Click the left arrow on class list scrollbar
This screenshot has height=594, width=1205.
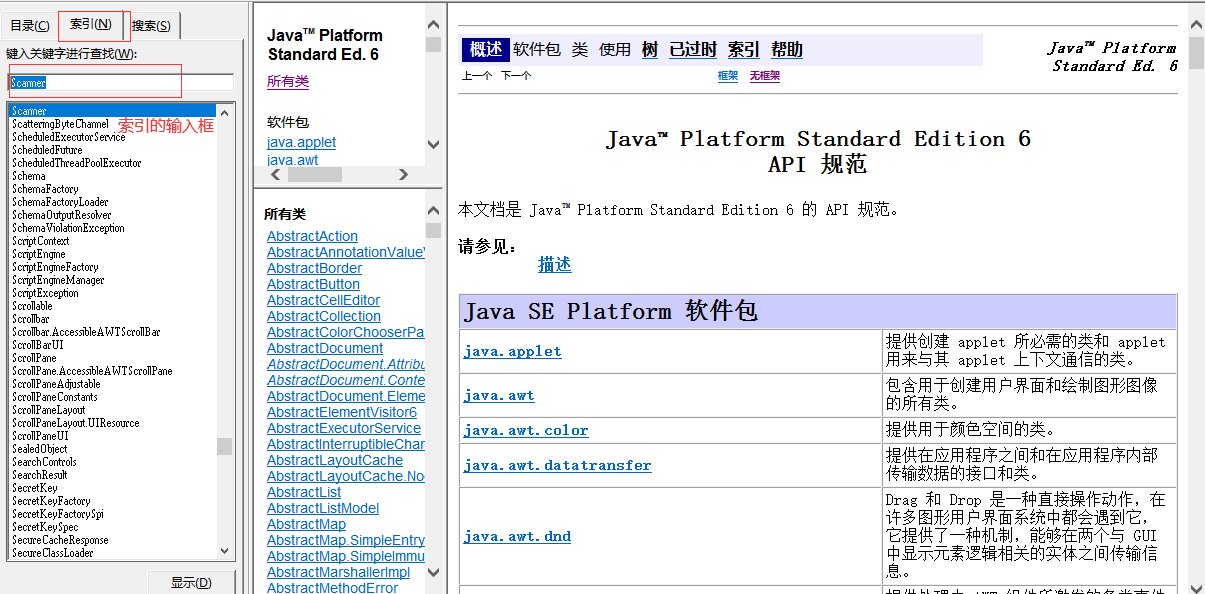coord(275,172)
